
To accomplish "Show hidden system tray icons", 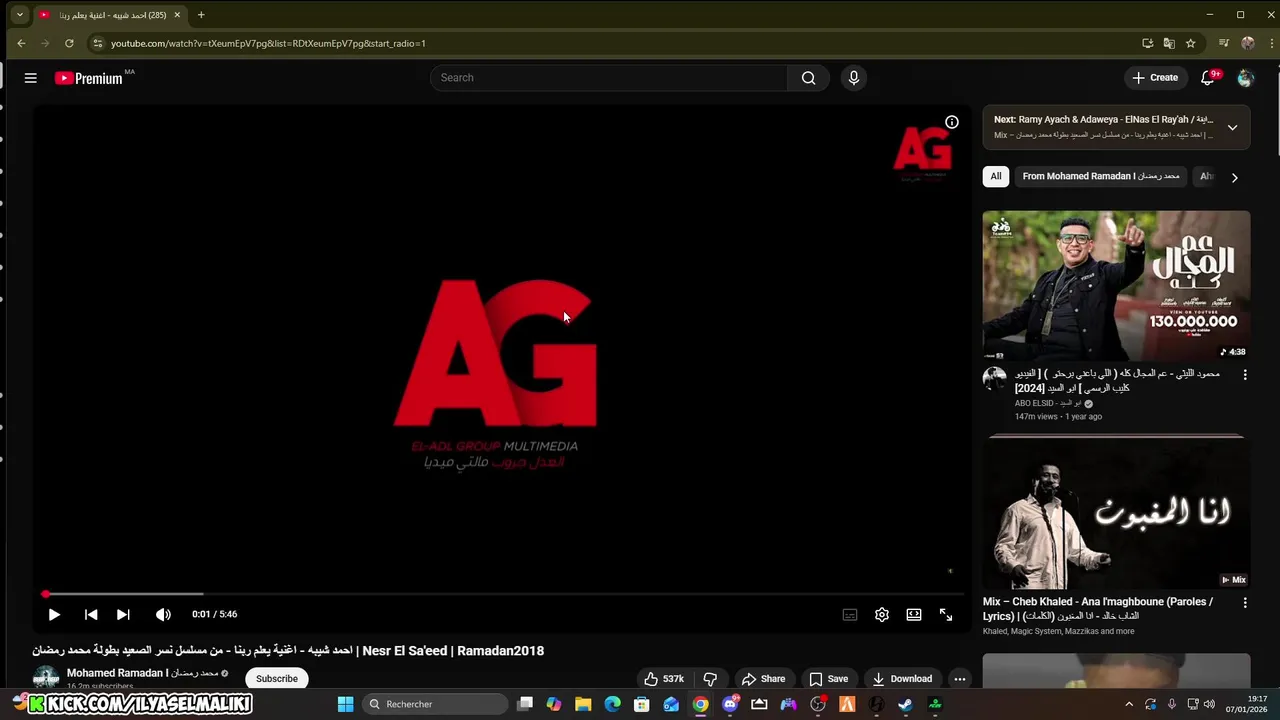I will coord(1129,704).
